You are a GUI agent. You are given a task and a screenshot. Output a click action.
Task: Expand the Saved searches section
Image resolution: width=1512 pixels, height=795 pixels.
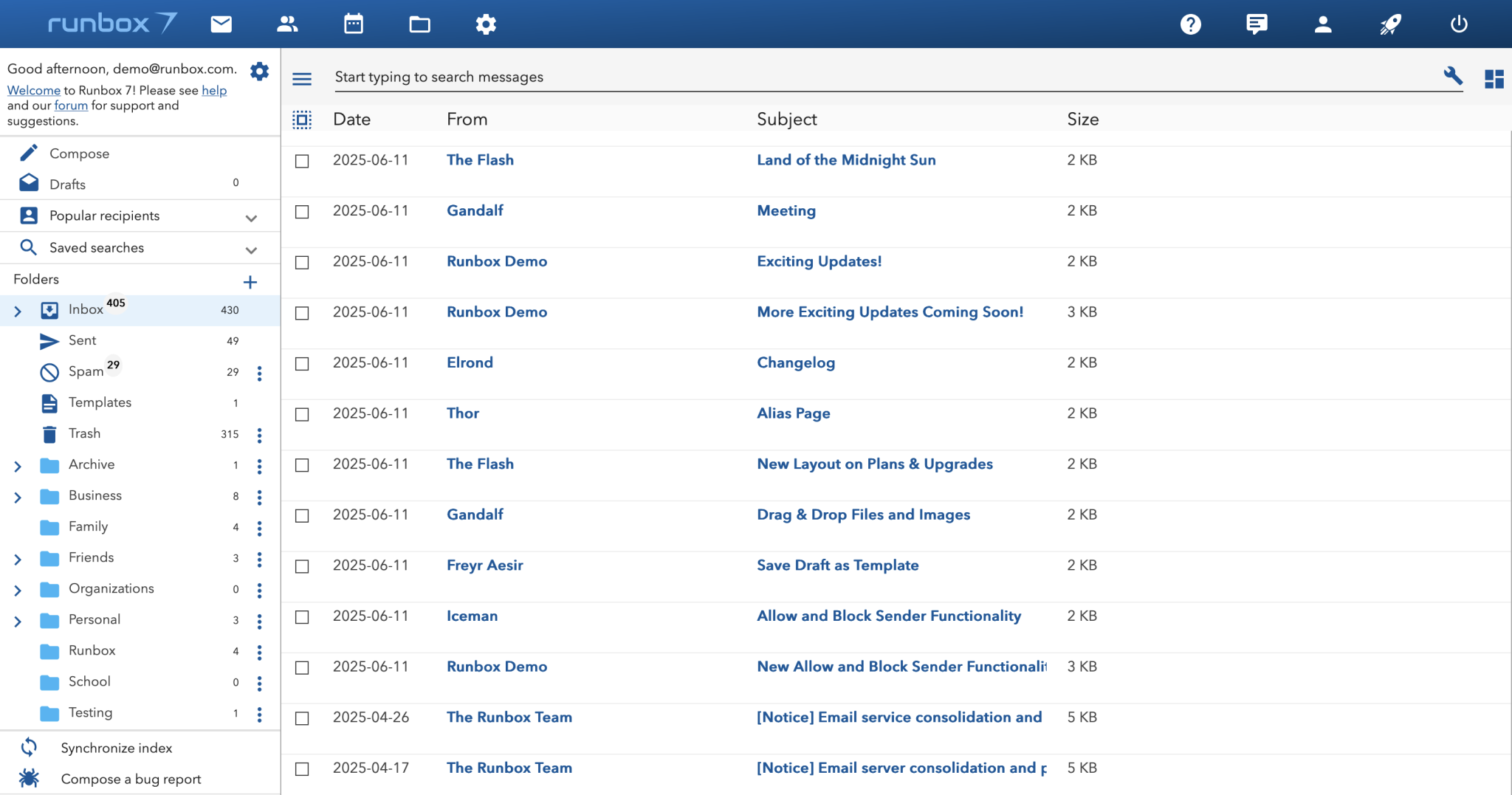coord(251,249)
